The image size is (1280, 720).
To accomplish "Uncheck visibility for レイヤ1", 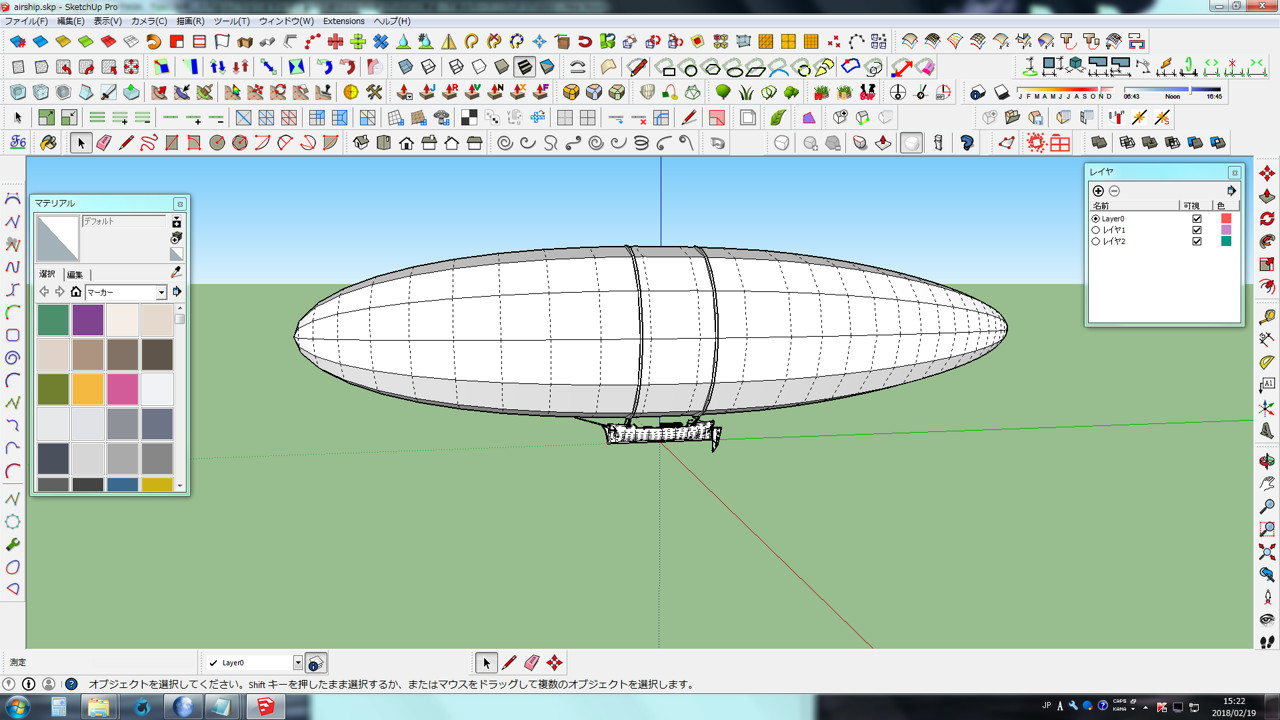I will (1197, 230).
